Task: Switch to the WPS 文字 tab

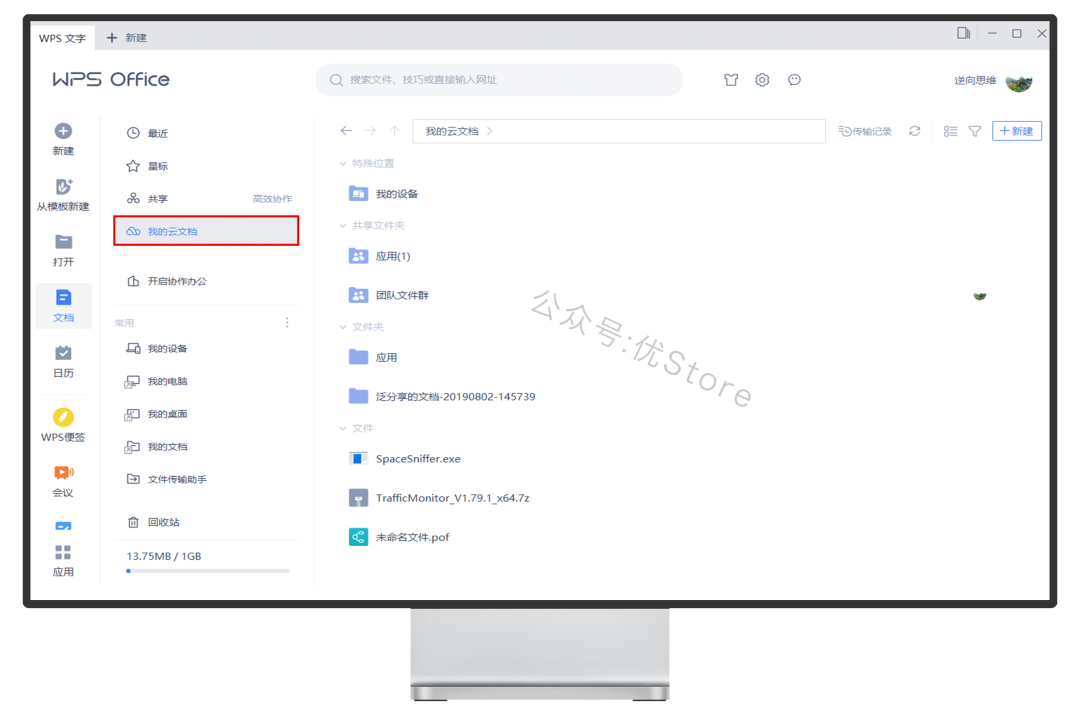Action: 62,38
